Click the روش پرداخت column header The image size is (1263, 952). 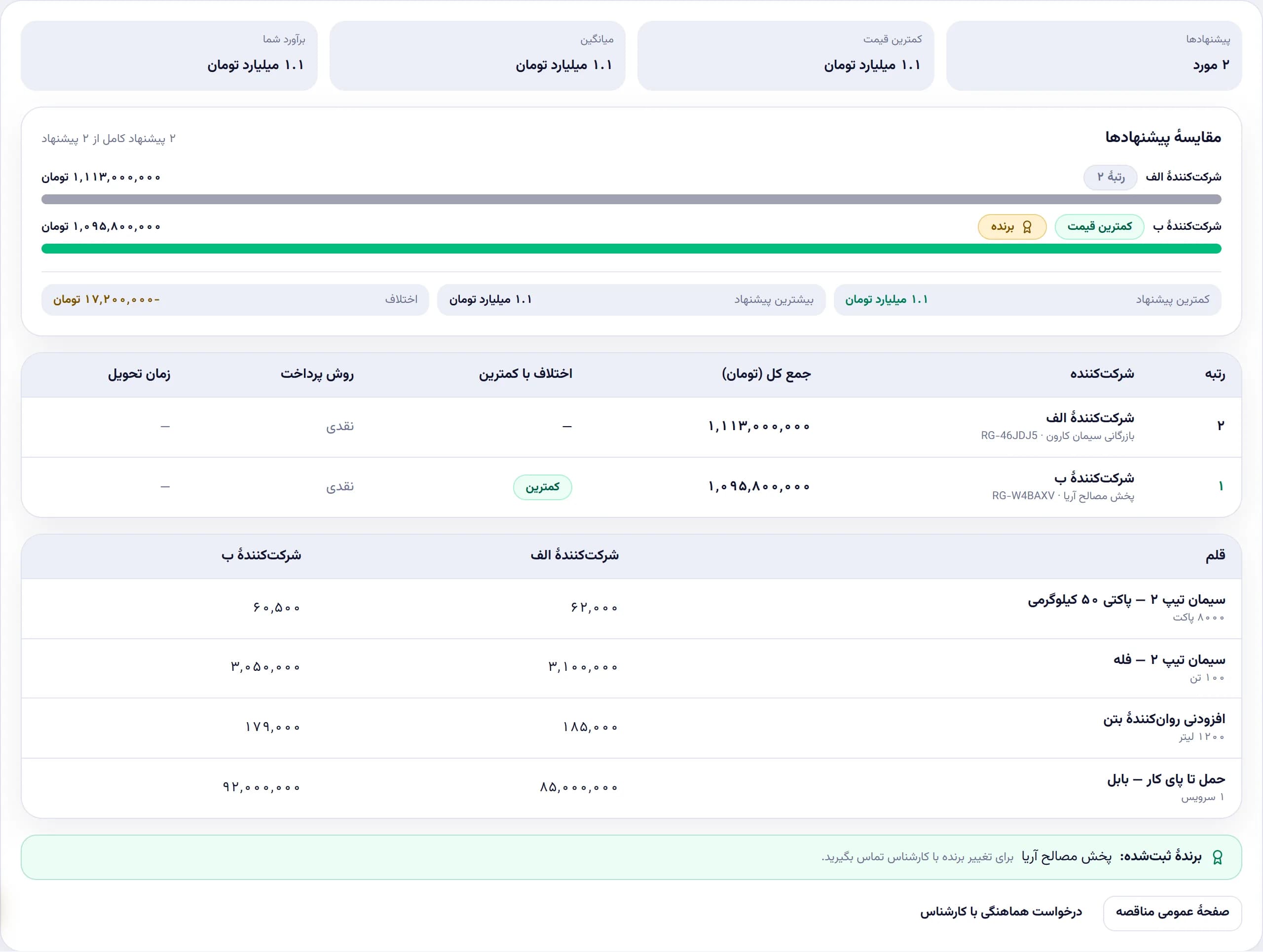317,374
